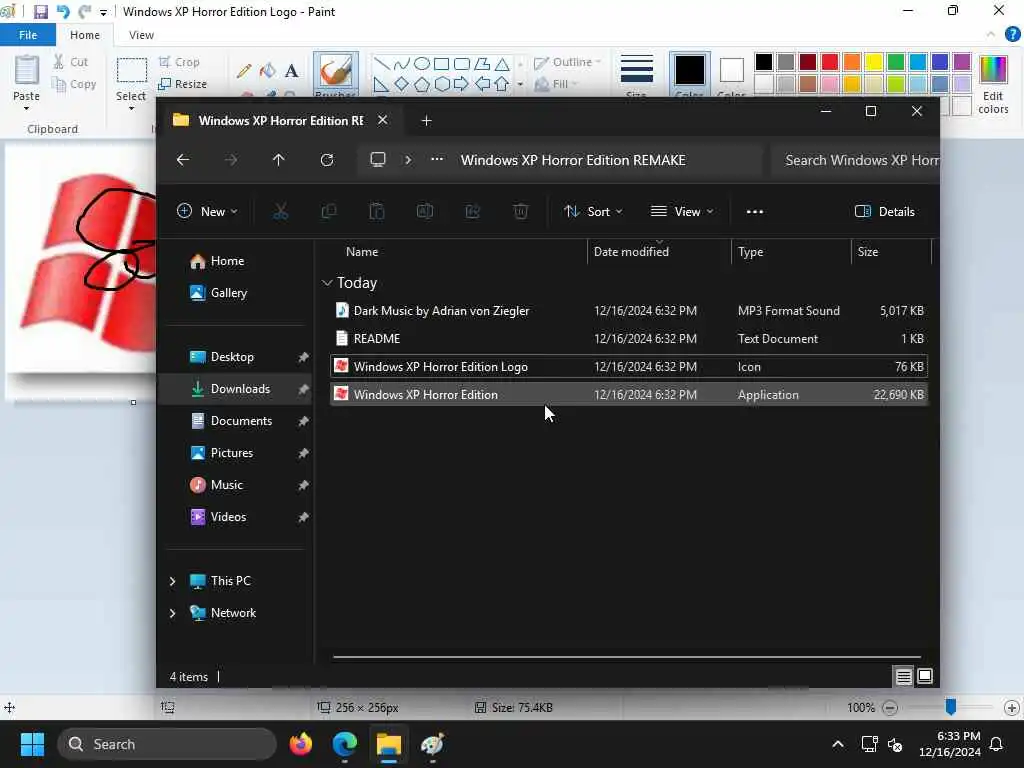Click the Paint zoom out minus button
The width and height of the screenshot is (1024, 768).
click(889, 708)
